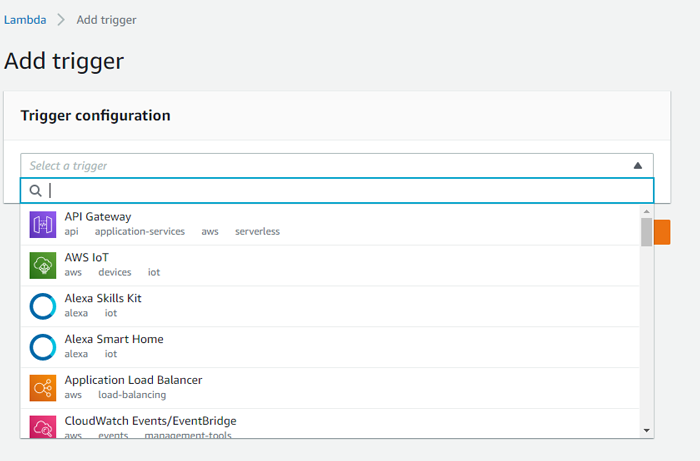Image resolution: width=700 pixels, height=461 pixels.
Task: Click the 'iot' tag under AWS IoT
Action: point(154,272)
